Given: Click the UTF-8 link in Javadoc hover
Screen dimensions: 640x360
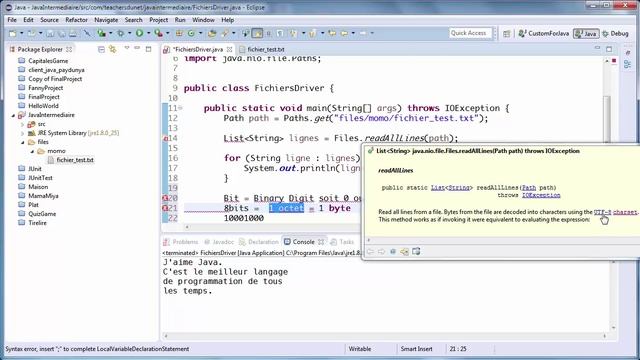Looking at the screenshot, I should coord(602,212).
